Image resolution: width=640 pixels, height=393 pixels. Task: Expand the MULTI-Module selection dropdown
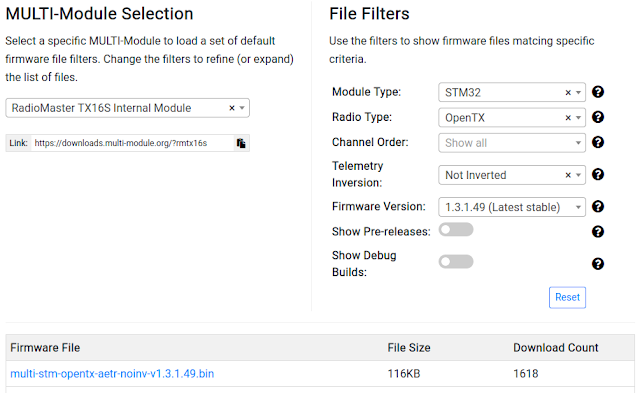(242, 108)
